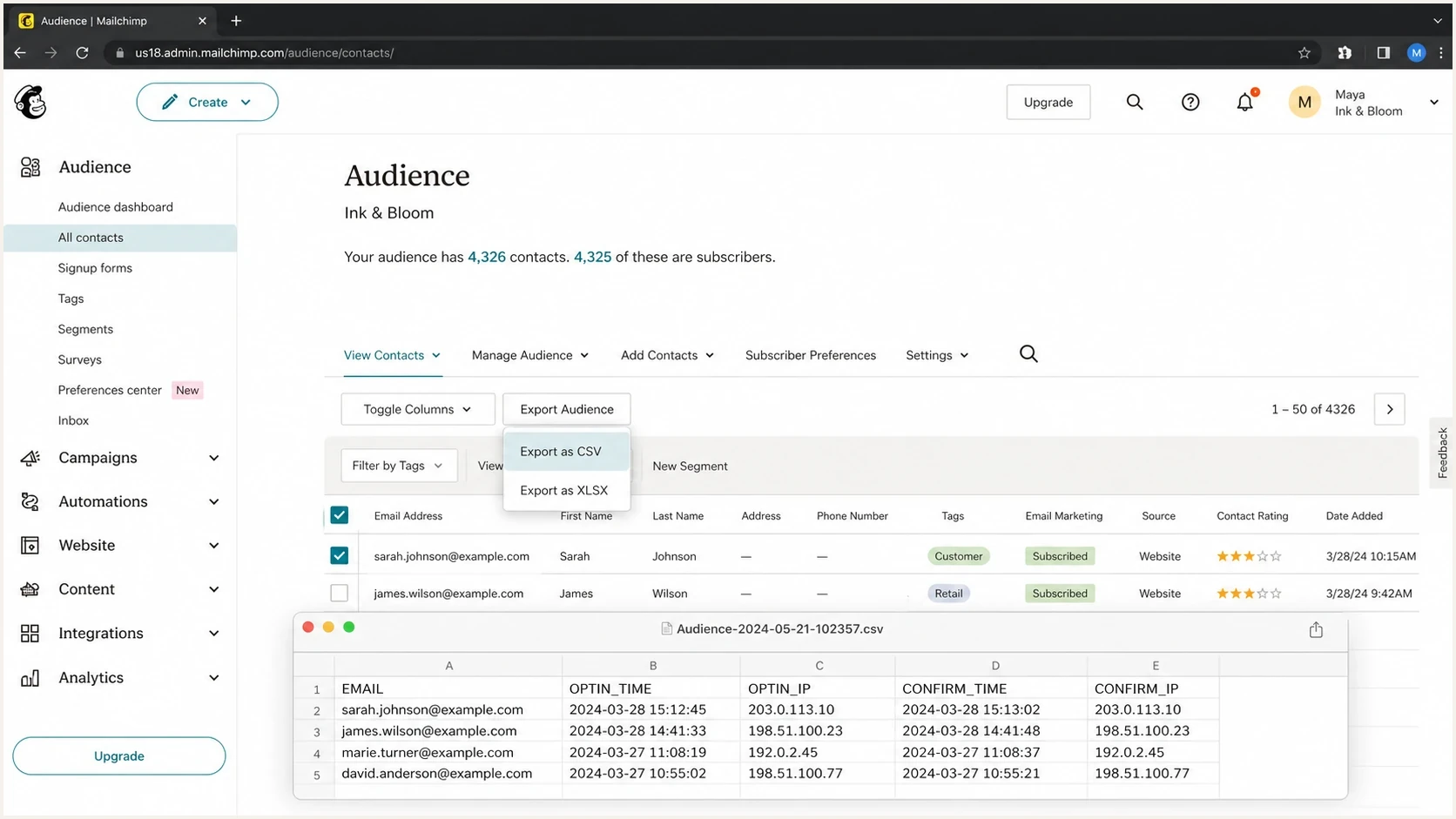Open the Filter by Tags dropdown
This screenshot has width=1456, height=819.
point(398,466)
